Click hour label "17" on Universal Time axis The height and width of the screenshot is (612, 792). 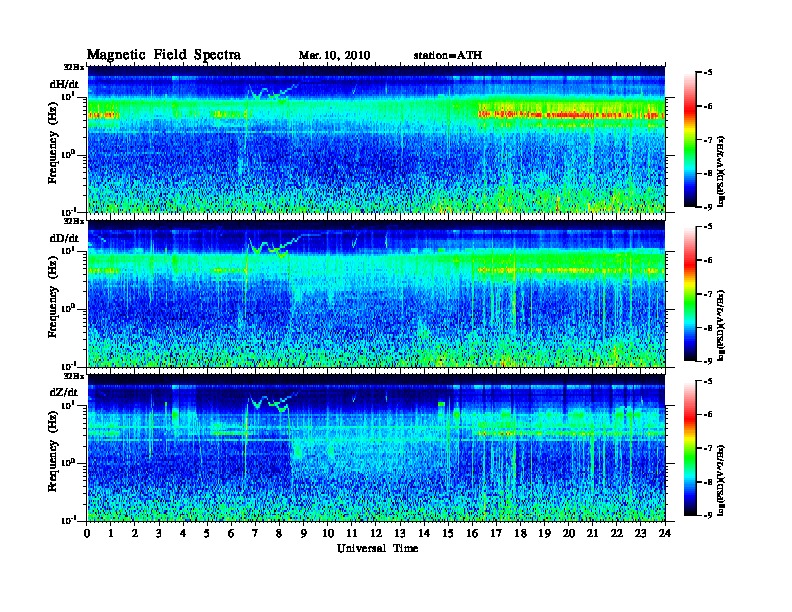pyautogui.click(x=497, y=533)
